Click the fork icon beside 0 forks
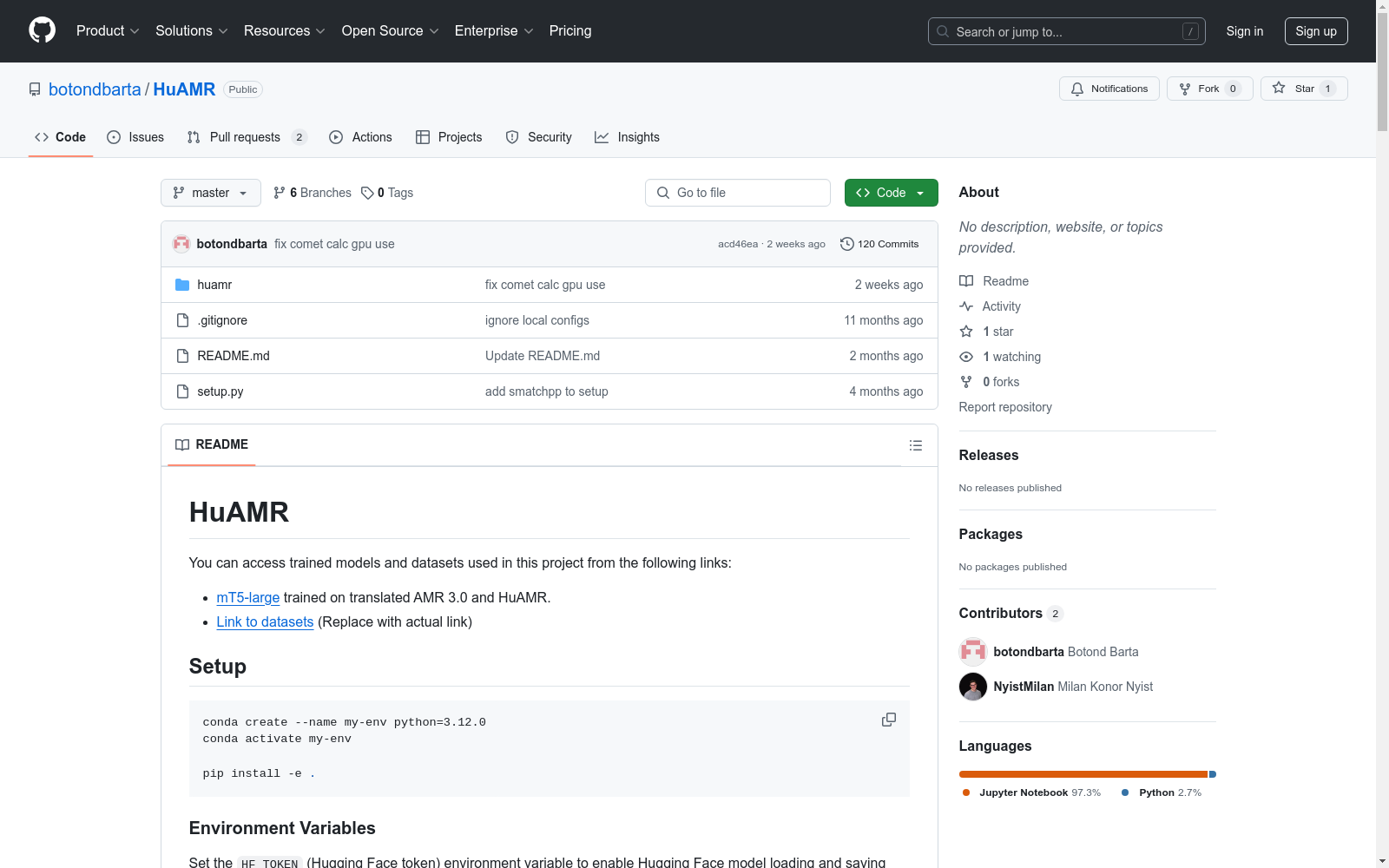 pyautogui.click(x=966, y=382)
